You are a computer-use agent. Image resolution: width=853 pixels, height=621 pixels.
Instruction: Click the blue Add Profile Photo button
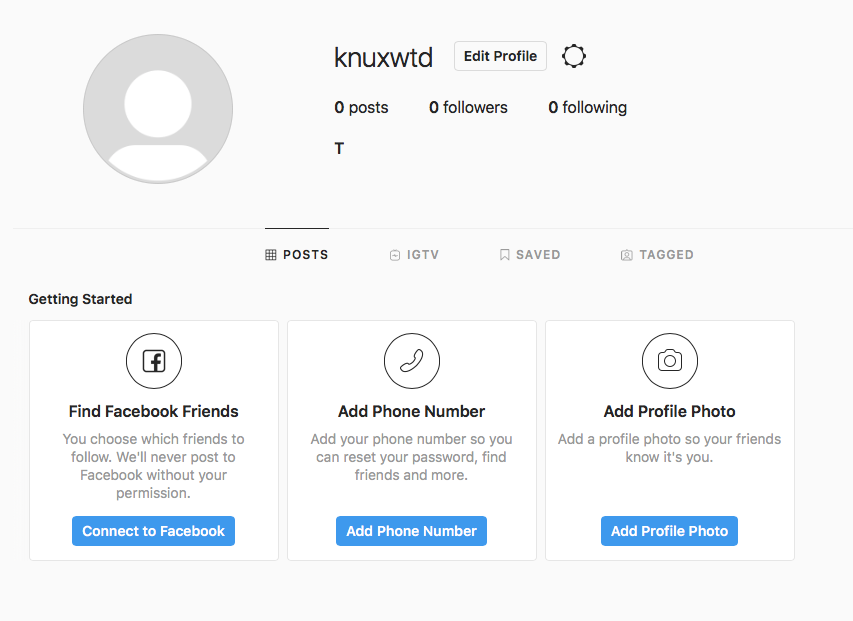669,531
